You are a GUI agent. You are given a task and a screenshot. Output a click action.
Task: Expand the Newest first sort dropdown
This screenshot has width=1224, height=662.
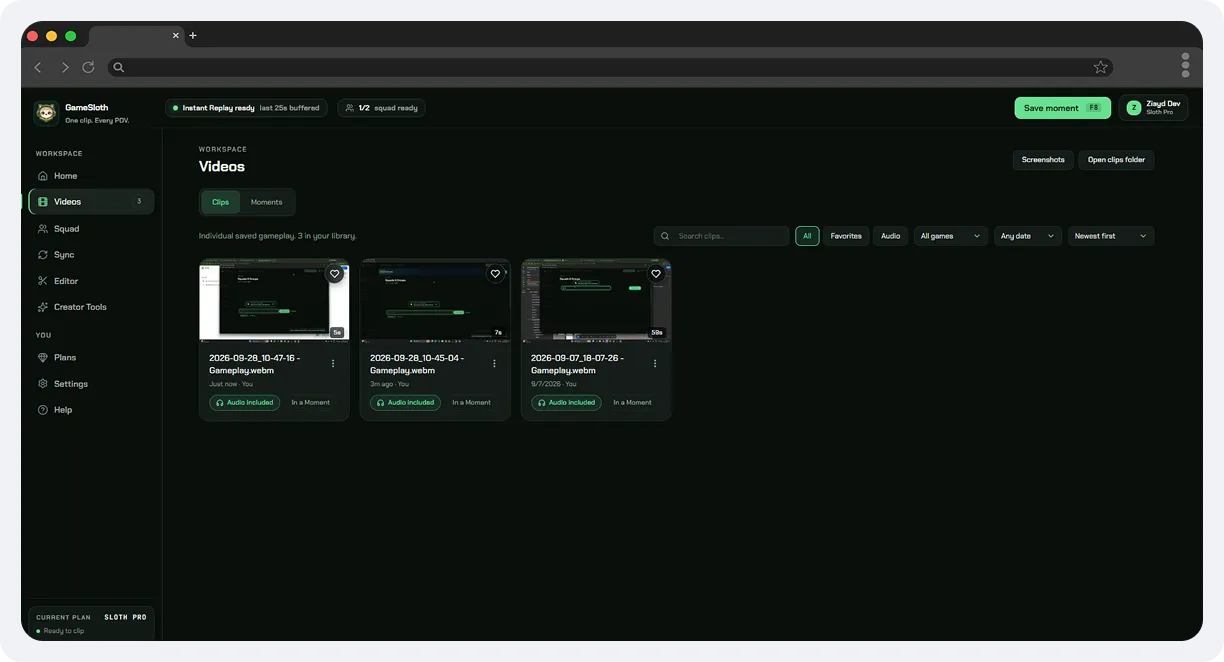[1111, 236]
